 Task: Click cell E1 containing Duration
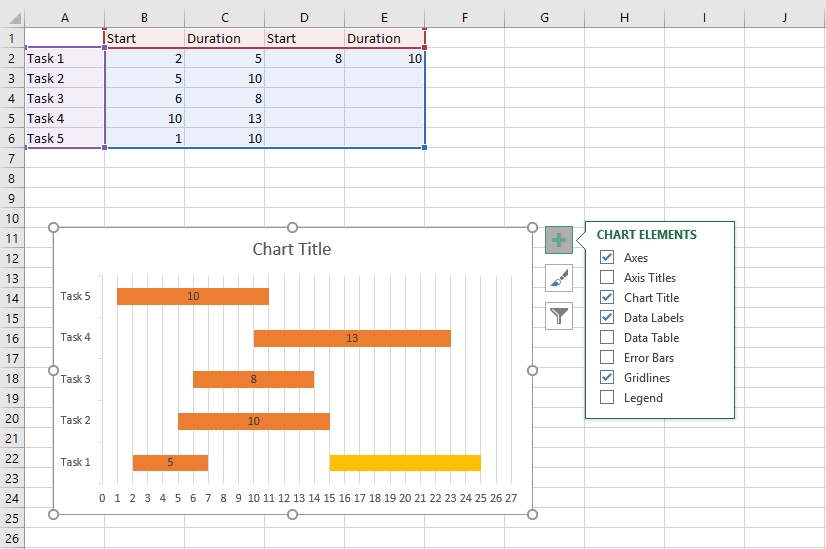(385, 38)
